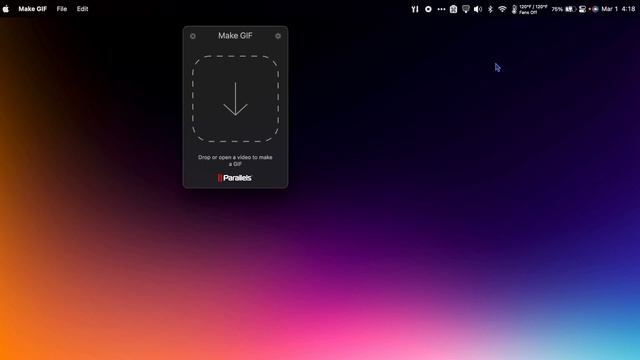640x360 pixels.
Task: Click the Make GIF window title
Action: point(235,36)
